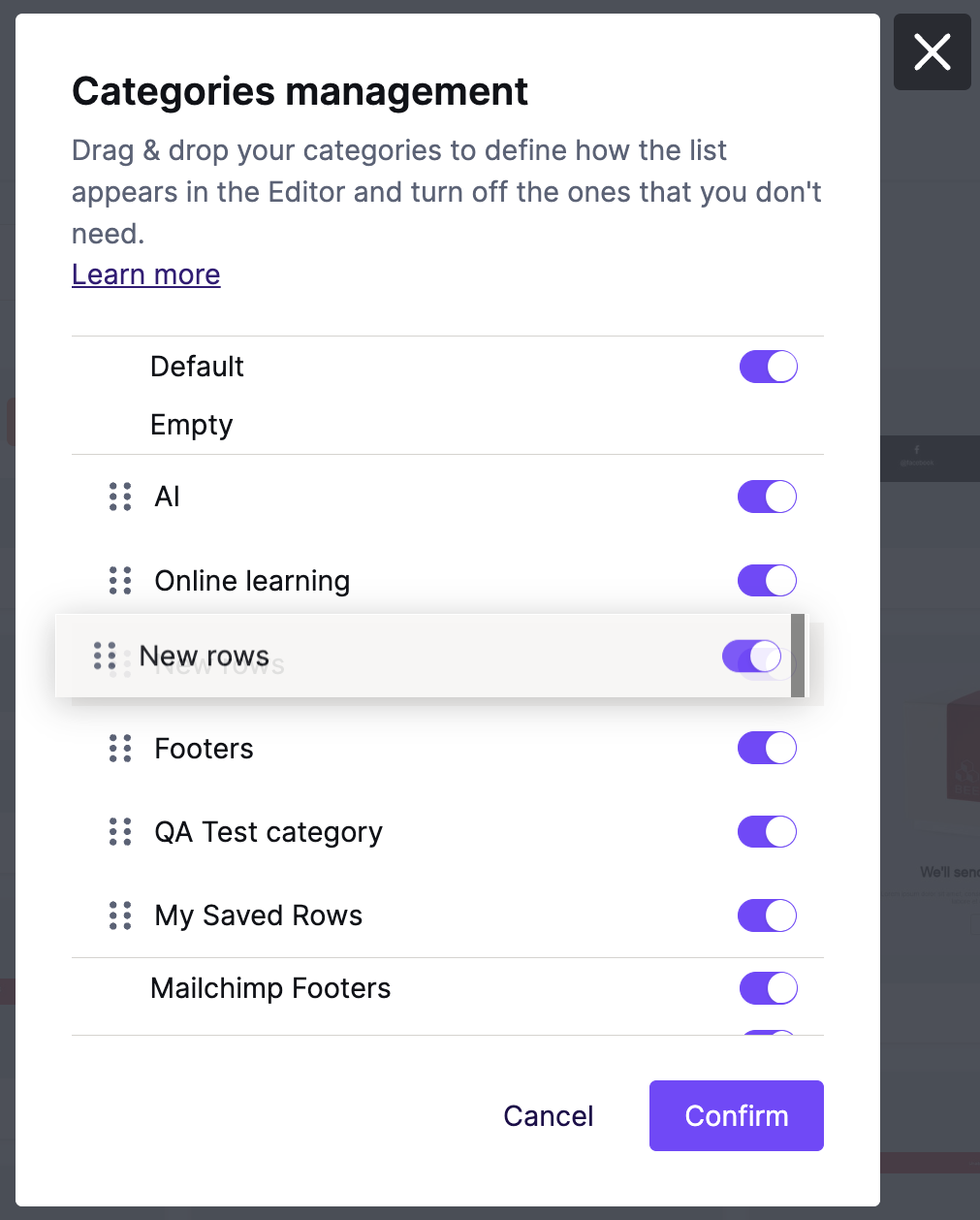Click the AI category drag handle
This screenshot has height=1220, width=980.
(x=120, y=497)
